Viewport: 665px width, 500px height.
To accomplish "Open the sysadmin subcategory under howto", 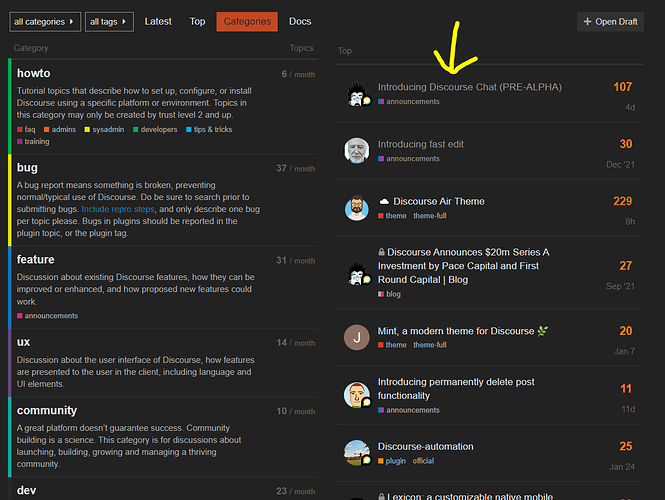I will click(104, 129).
